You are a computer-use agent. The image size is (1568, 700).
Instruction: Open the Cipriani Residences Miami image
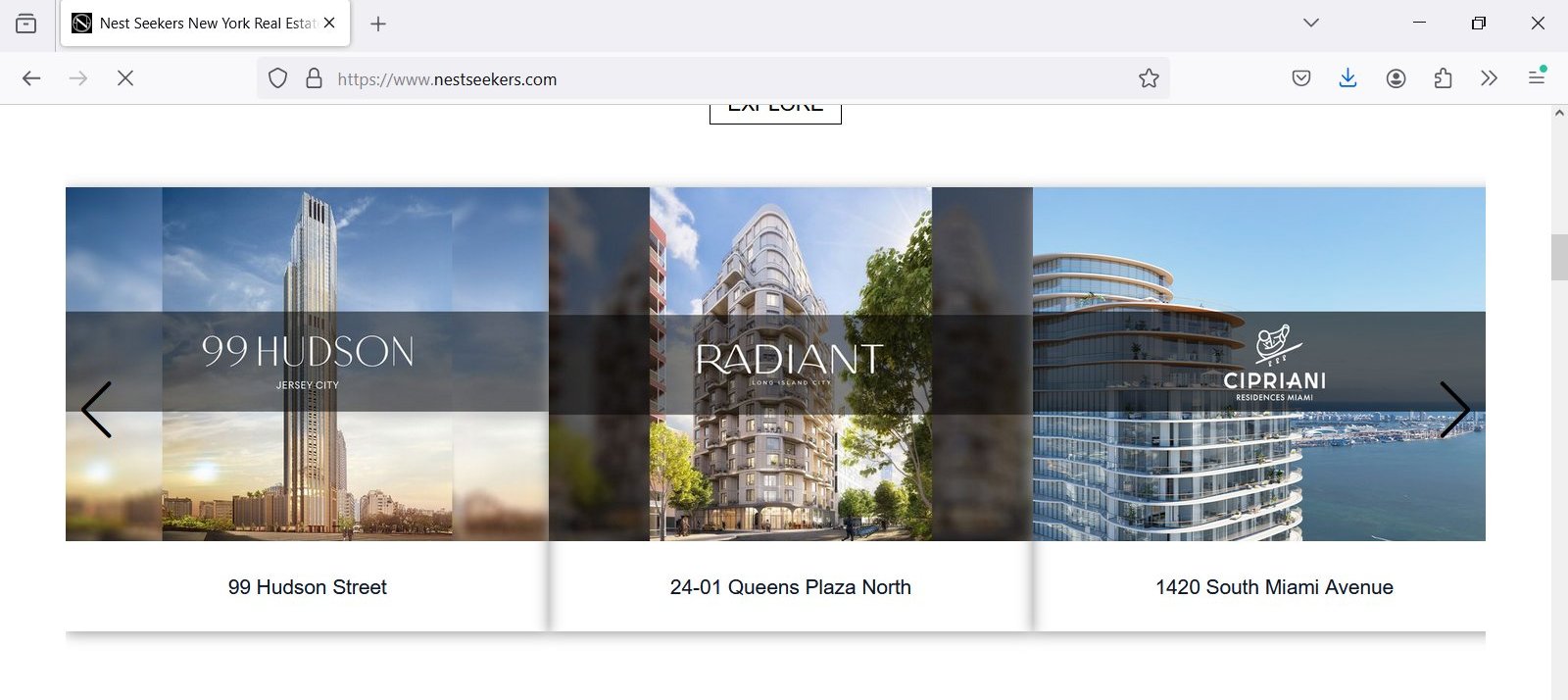pos(1259,364)
